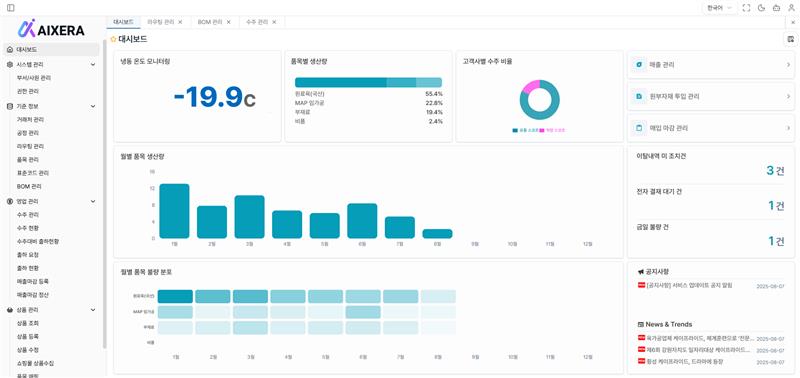This screenshot has width=800, height=378.
Task: Close the 수주 관리 tab
Action: click(274, 22)
